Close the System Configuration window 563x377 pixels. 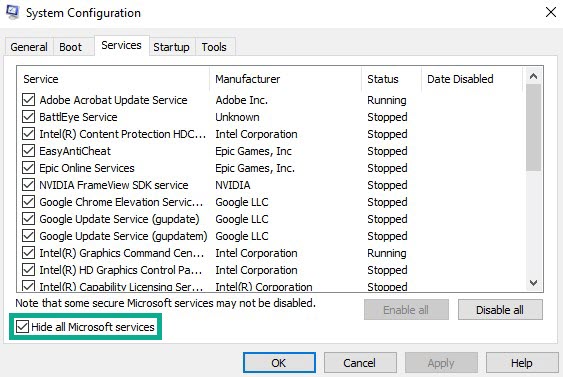point(550,12)
